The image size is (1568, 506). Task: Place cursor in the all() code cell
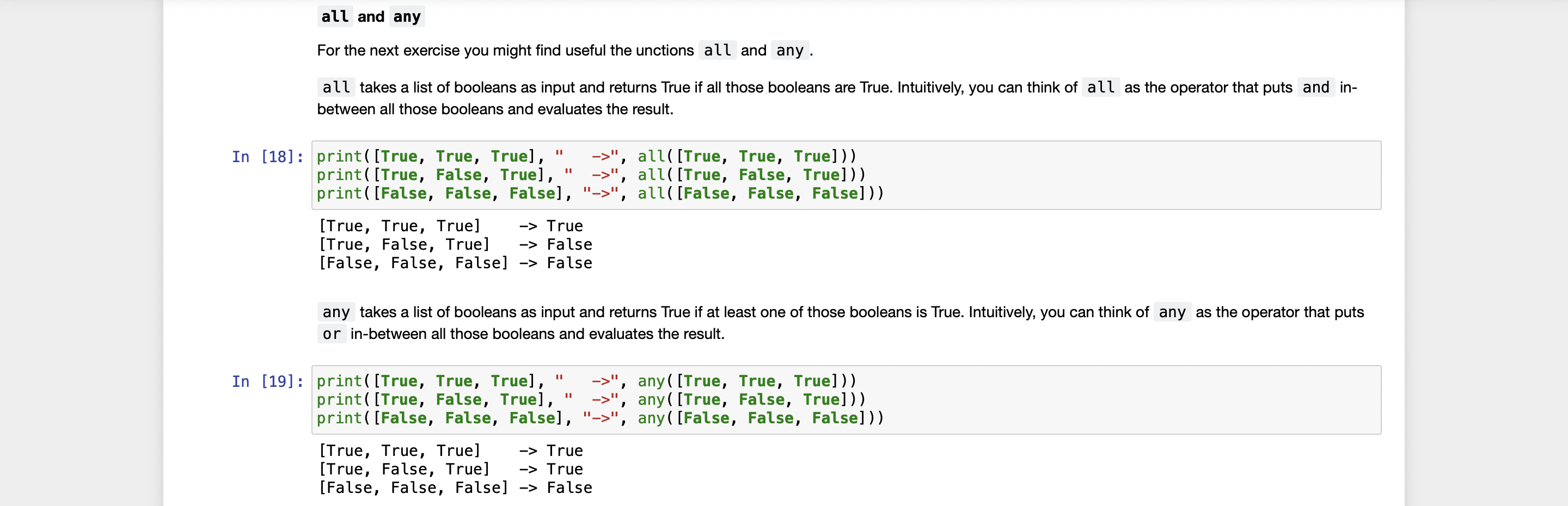tap(731, 175)
